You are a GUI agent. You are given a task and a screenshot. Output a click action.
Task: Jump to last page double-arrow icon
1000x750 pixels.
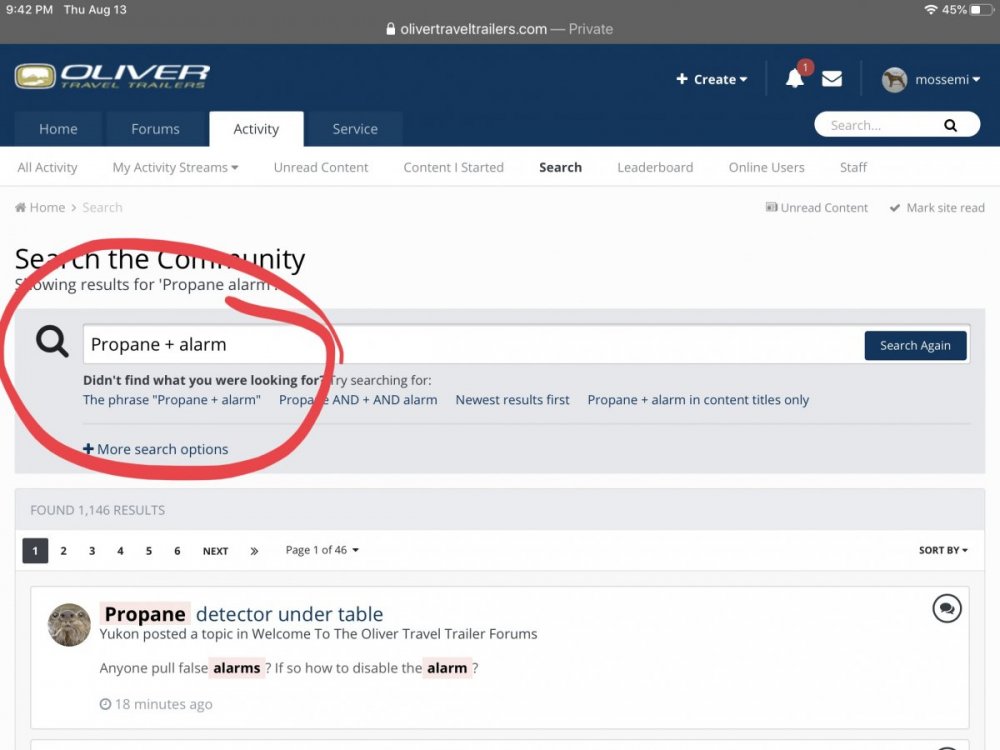click(x=254, y=551)
